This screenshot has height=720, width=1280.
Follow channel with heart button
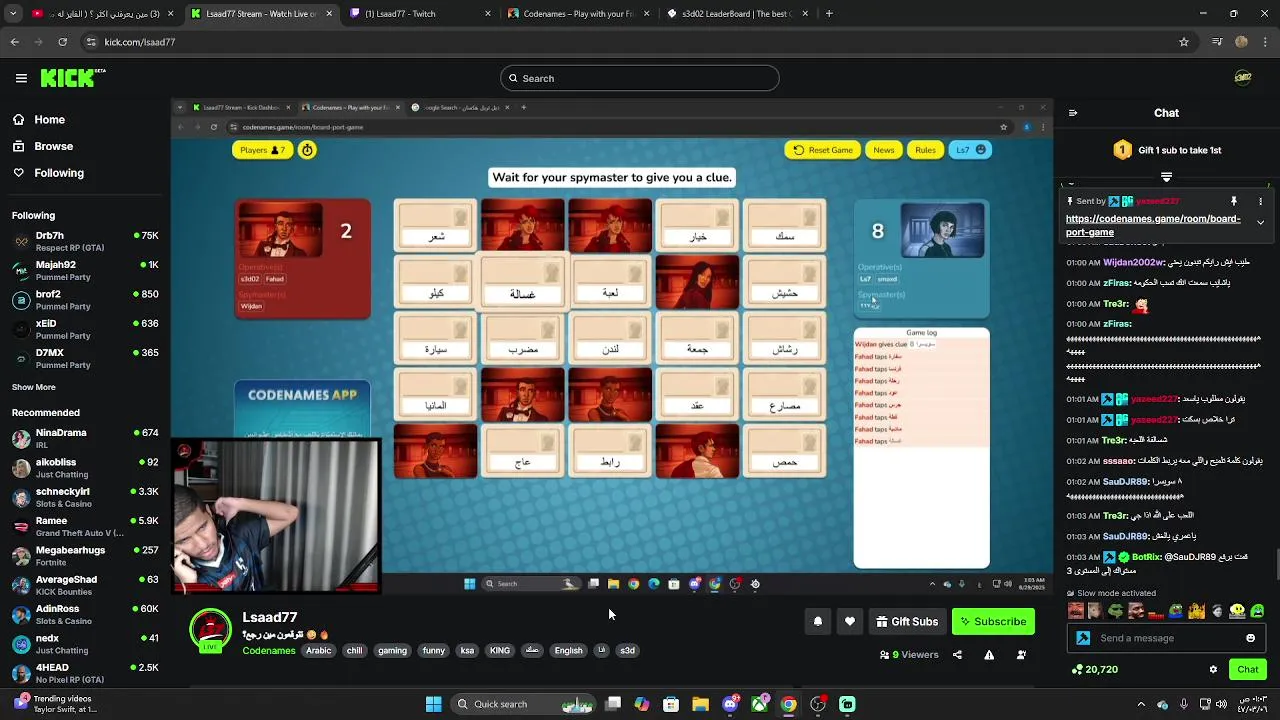point(850,622)
